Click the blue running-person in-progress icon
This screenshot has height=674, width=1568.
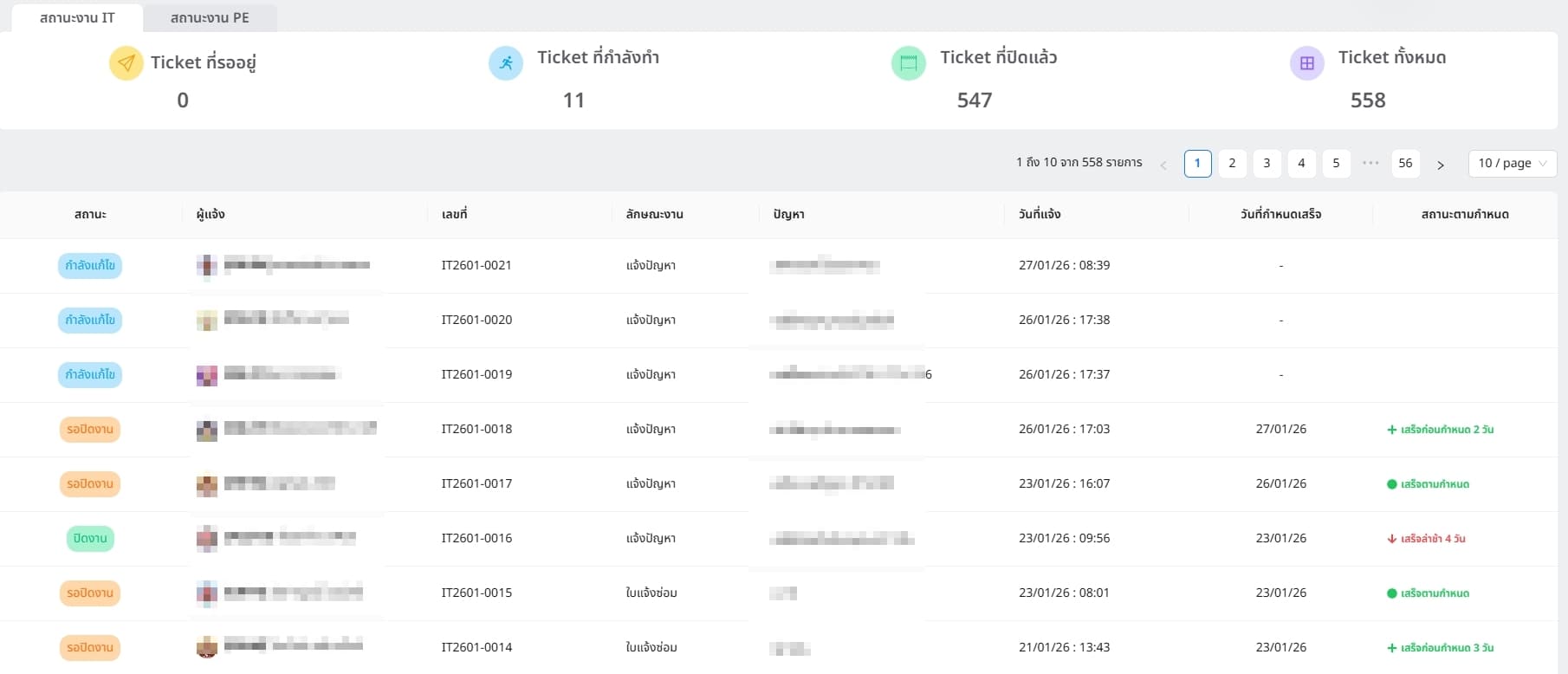click(x=506, y=63)
